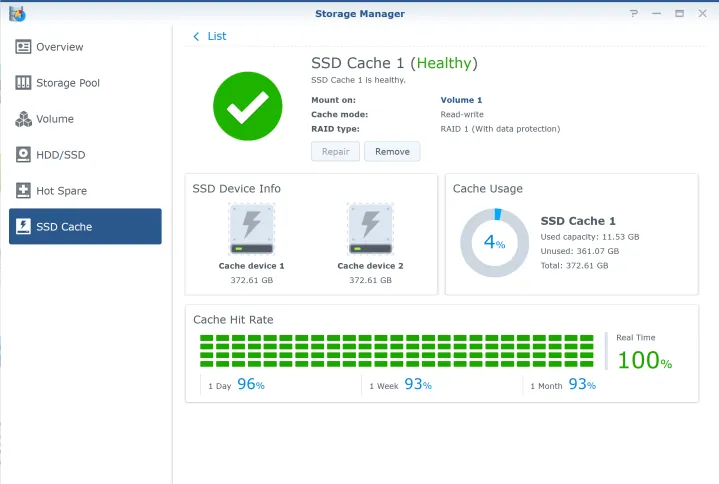Click the SSD Device Info panel title
The image size is (719, 484).
tap(237, 189)
